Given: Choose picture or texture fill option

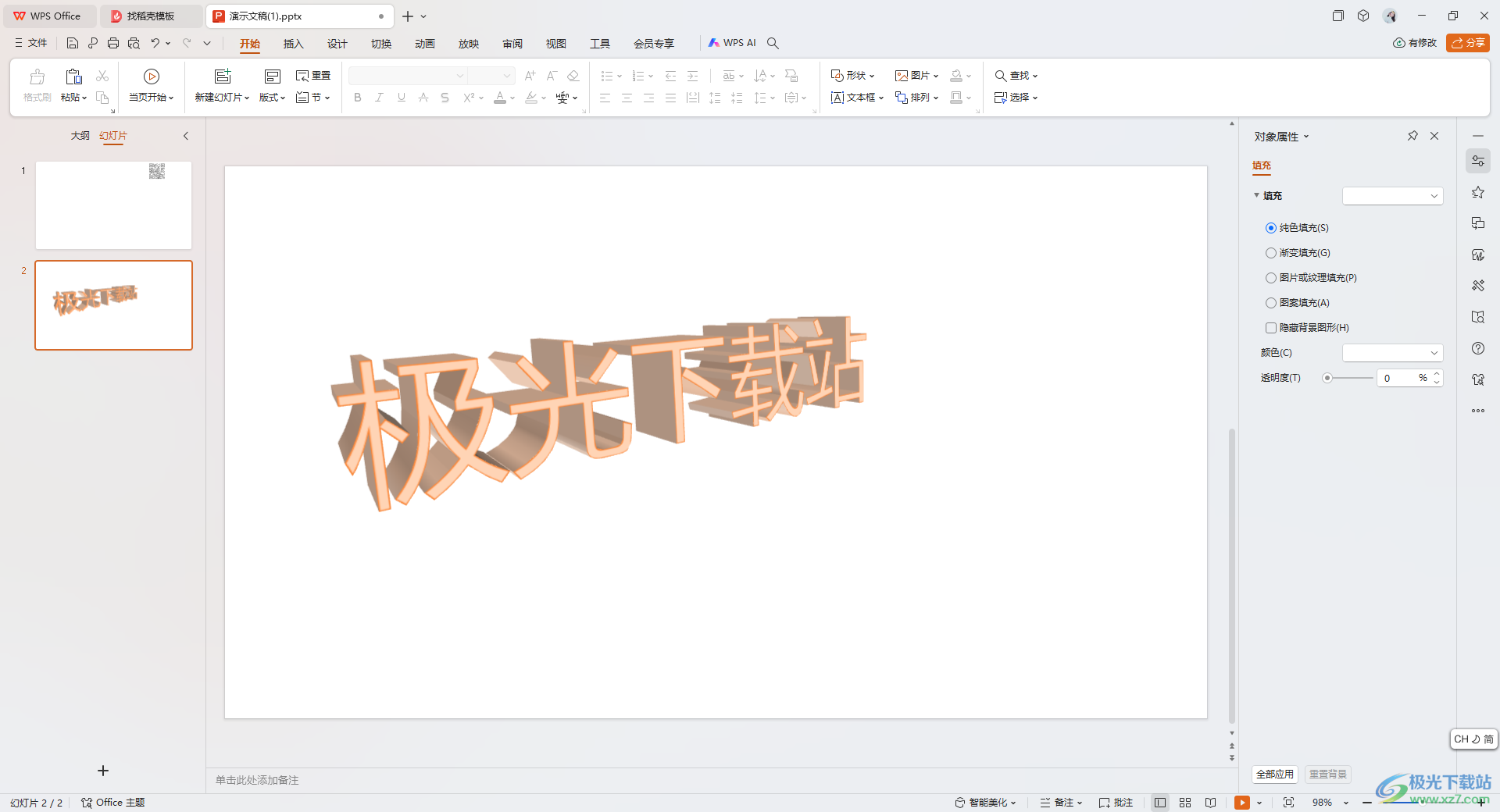Looking at the screenshot, I should click(1271, 278).
